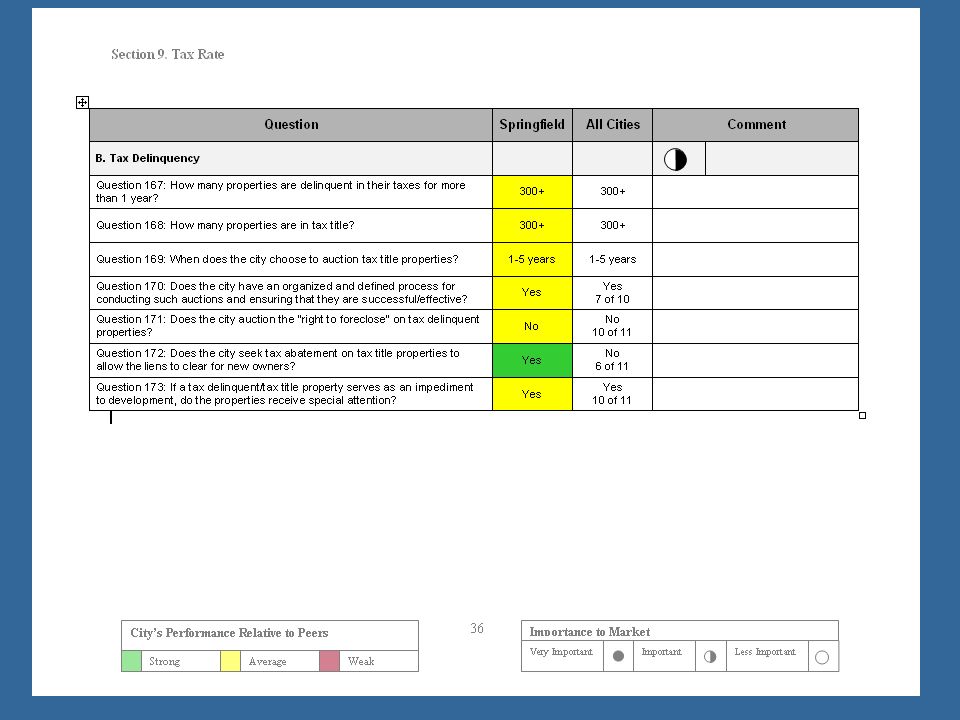Image resolution: width=960 pixels, height=720 pixels.
Task: Click the All Cities Yes 7 of 10 cell
Action: 612,293
